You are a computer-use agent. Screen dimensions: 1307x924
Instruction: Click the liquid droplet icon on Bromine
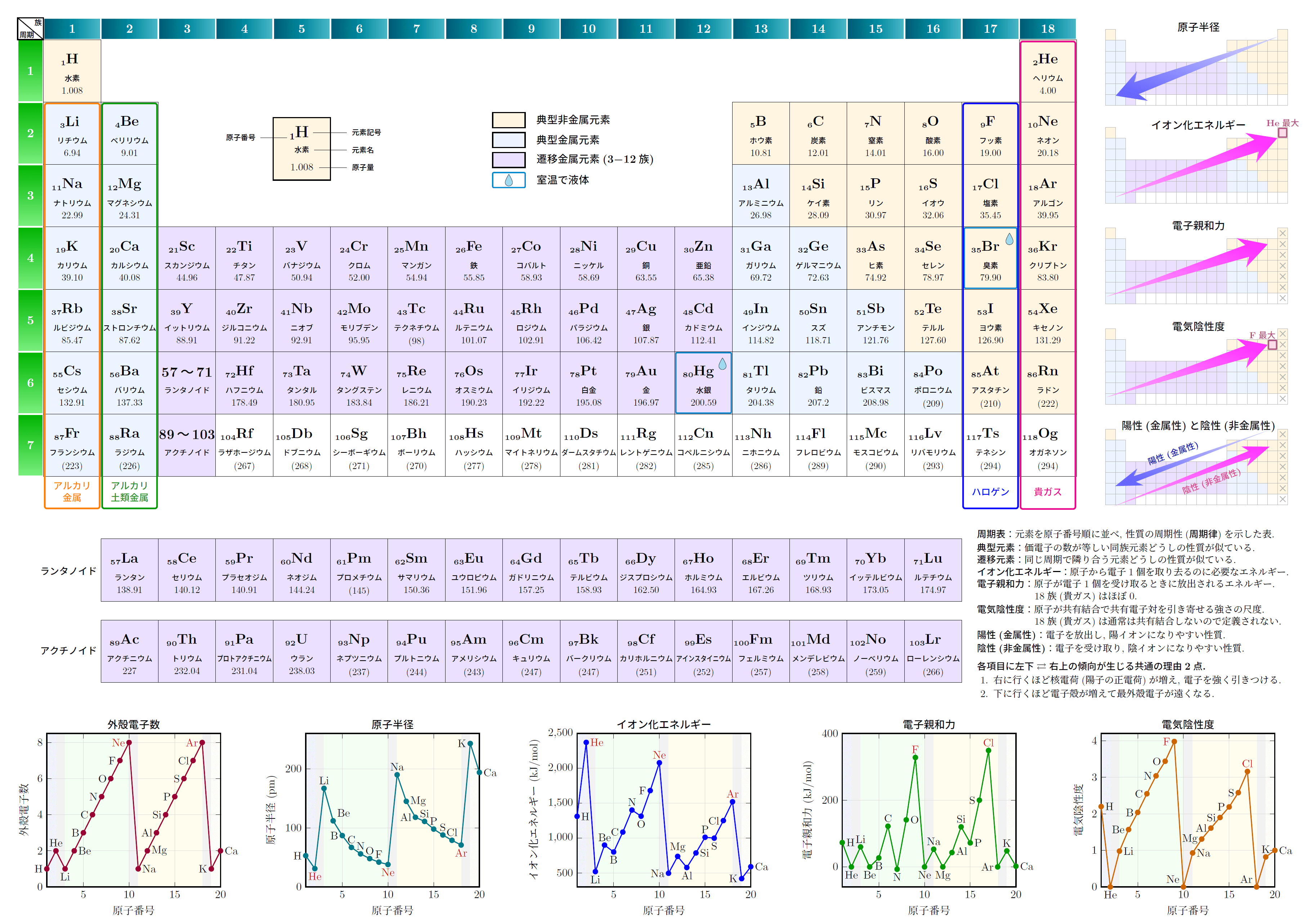click(x=1009, y=239)
